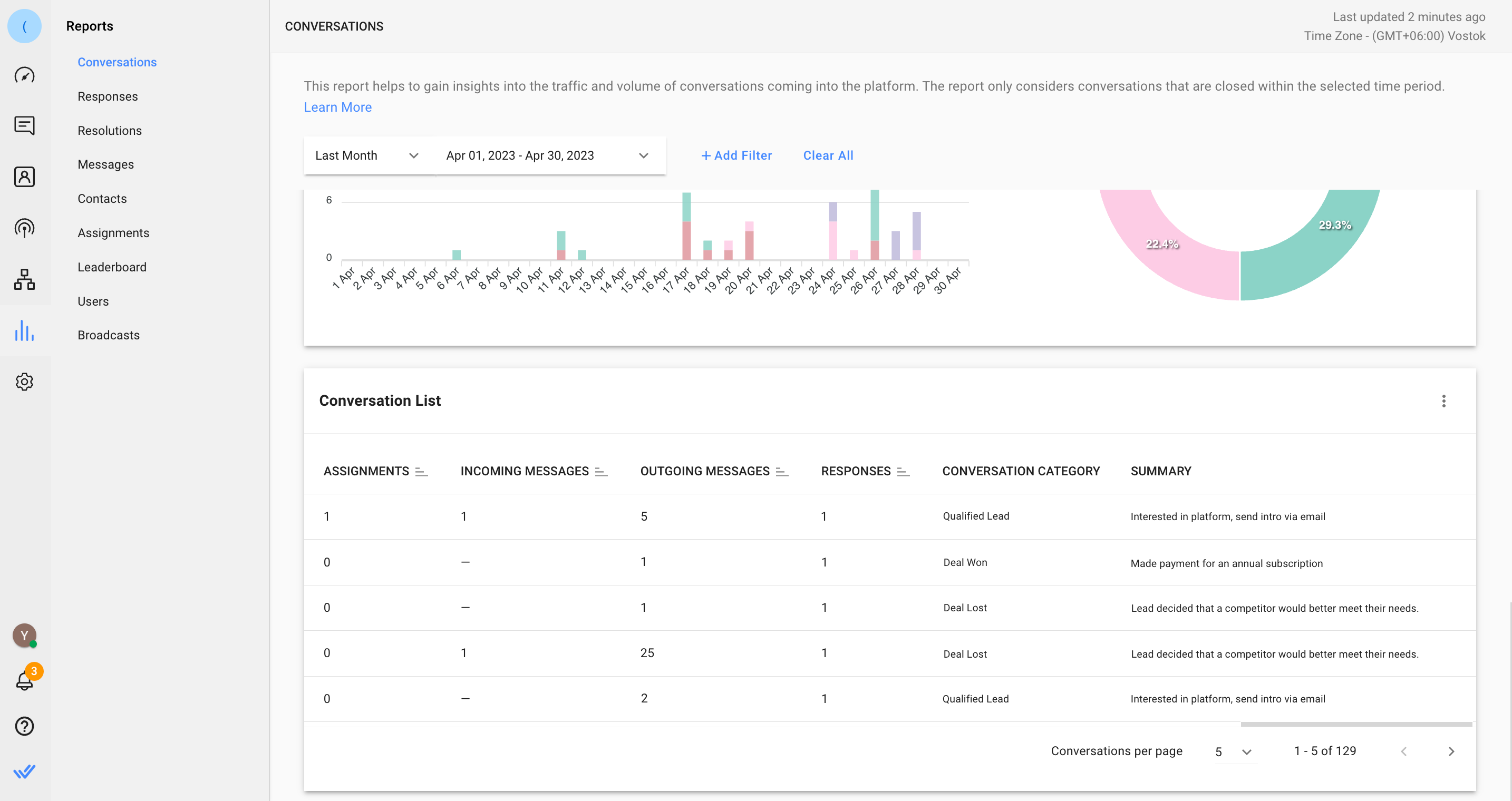
Task: Open the dashboard speedometer icon
Action: coord(24,75)
